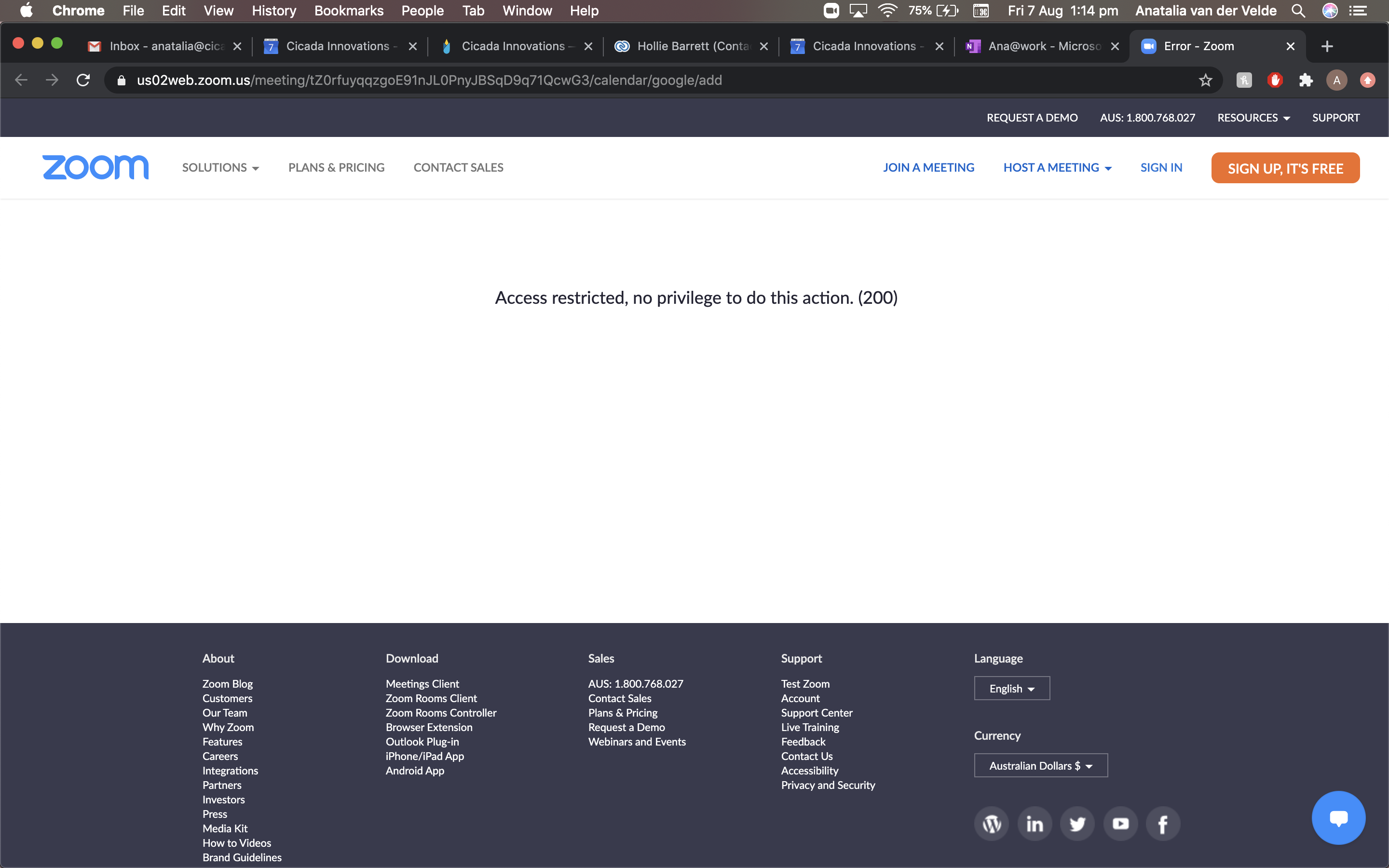Viewport: 1389px width, 868px height.
Task: Click Sign Up, It's Free button
Action: click(x=1285, y=168)
